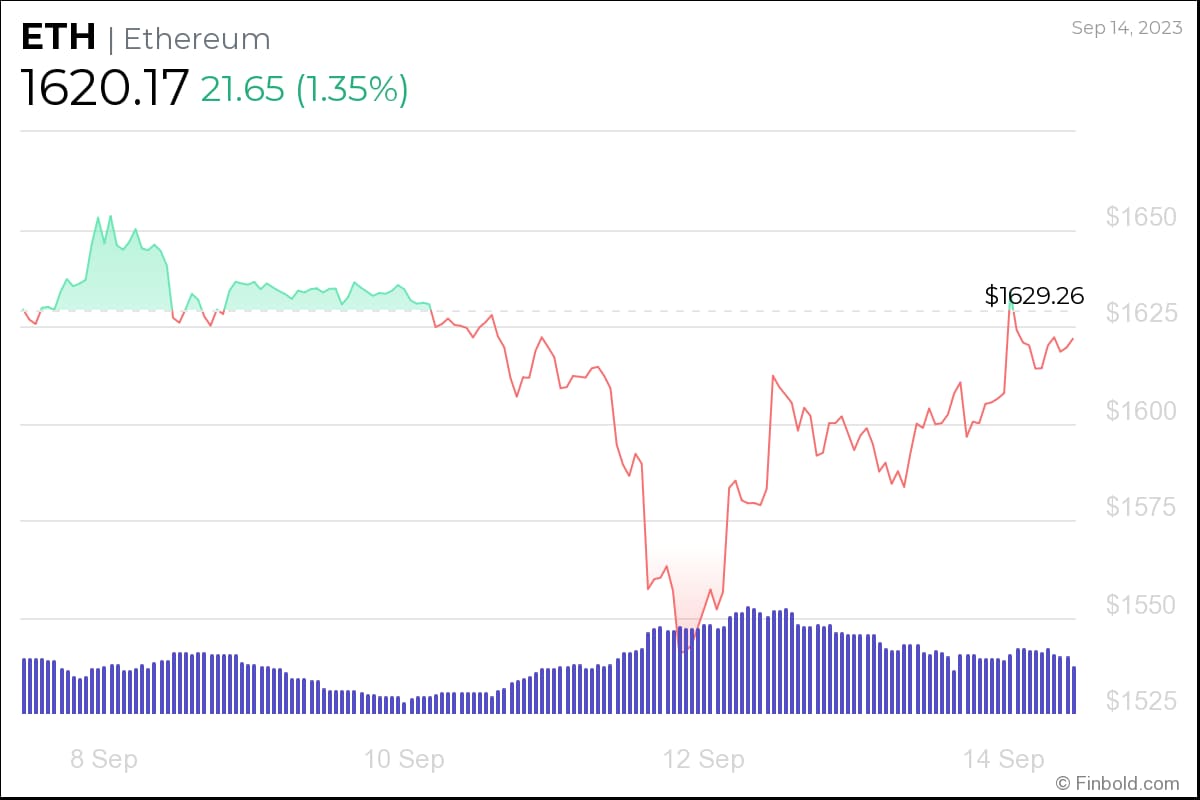Click the Sep 14, 2023 date label

(1126, 28)
